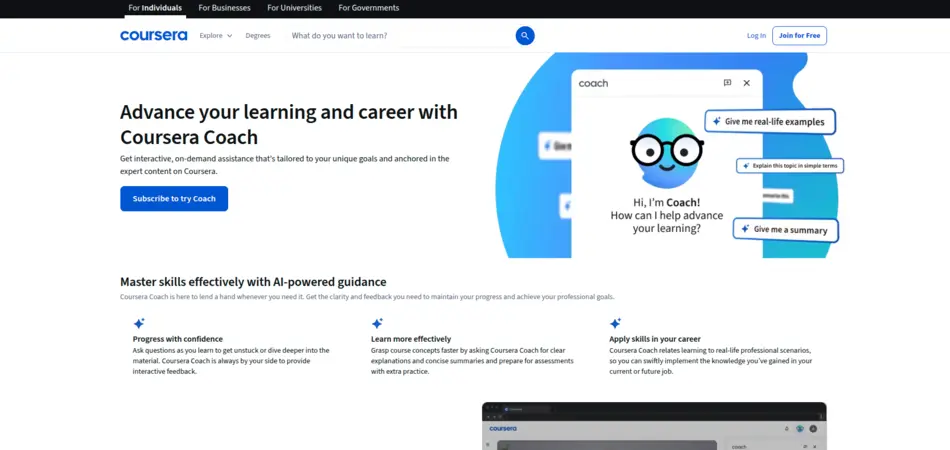Click Subscribe to try Coach button
This screenshot has width=950, height=450.
click(x=174, y=199)
